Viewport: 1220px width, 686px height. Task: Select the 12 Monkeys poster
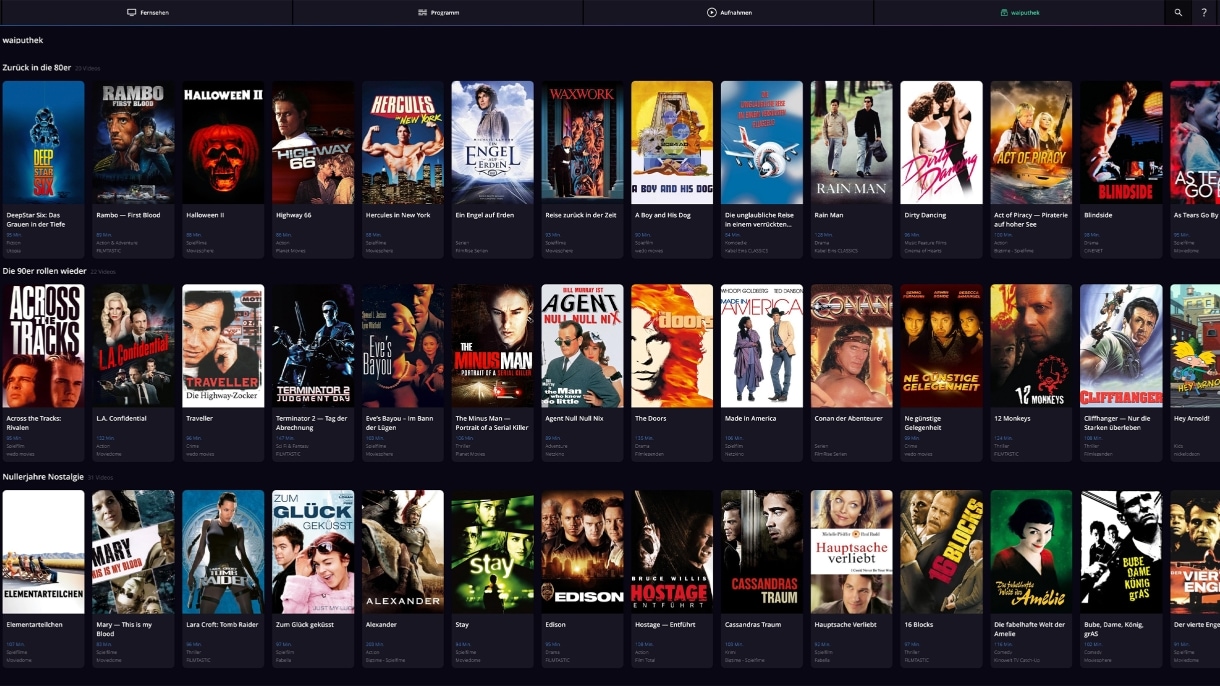click(1031, 346)
